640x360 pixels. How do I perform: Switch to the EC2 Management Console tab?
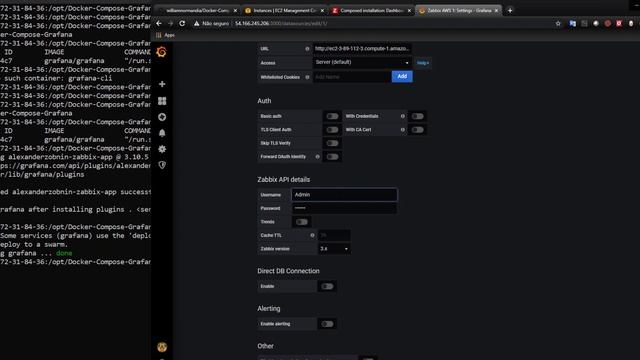[x=284, y=11]
